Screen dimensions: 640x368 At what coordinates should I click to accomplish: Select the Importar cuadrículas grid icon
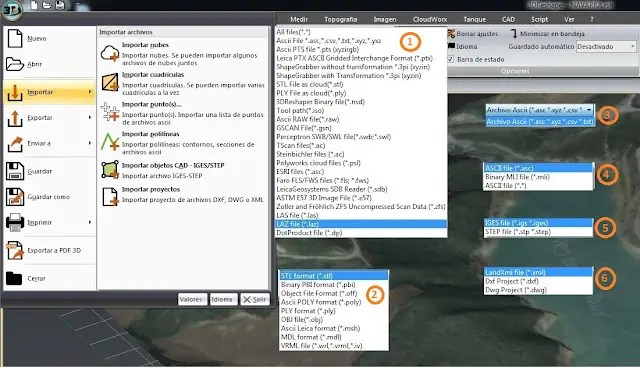[110, 83]
